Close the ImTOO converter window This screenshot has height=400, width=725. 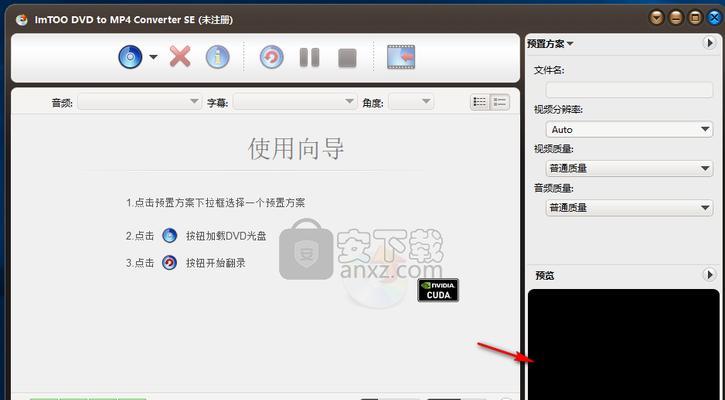[x=714, y=18]
